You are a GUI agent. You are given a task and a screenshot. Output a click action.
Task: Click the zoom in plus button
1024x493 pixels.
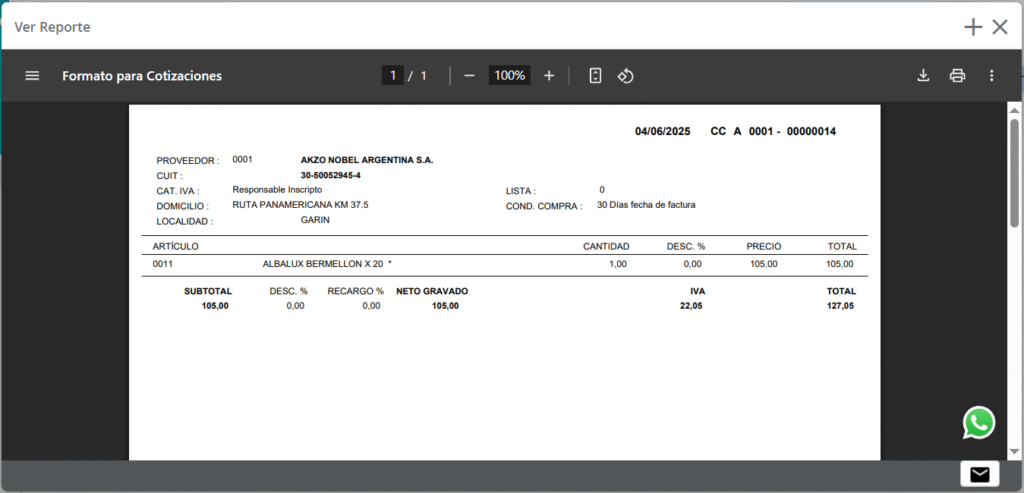(x=549, y=76)
